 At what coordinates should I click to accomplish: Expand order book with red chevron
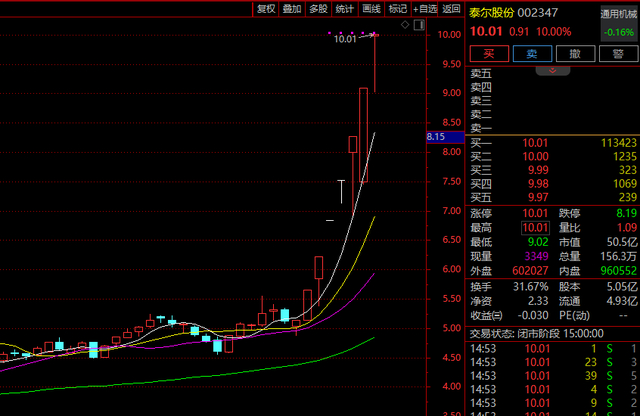553,71
